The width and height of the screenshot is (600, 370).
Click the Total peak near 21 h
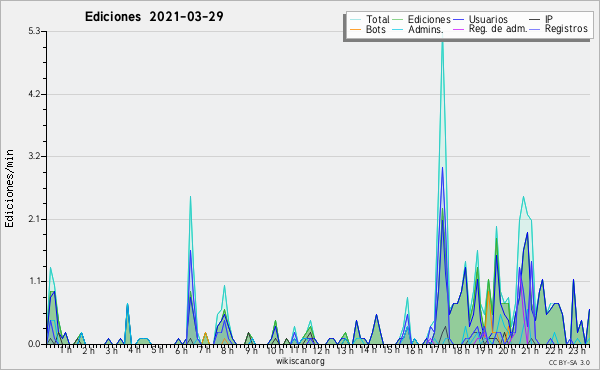pyautogui.click(x=523, y=198)
